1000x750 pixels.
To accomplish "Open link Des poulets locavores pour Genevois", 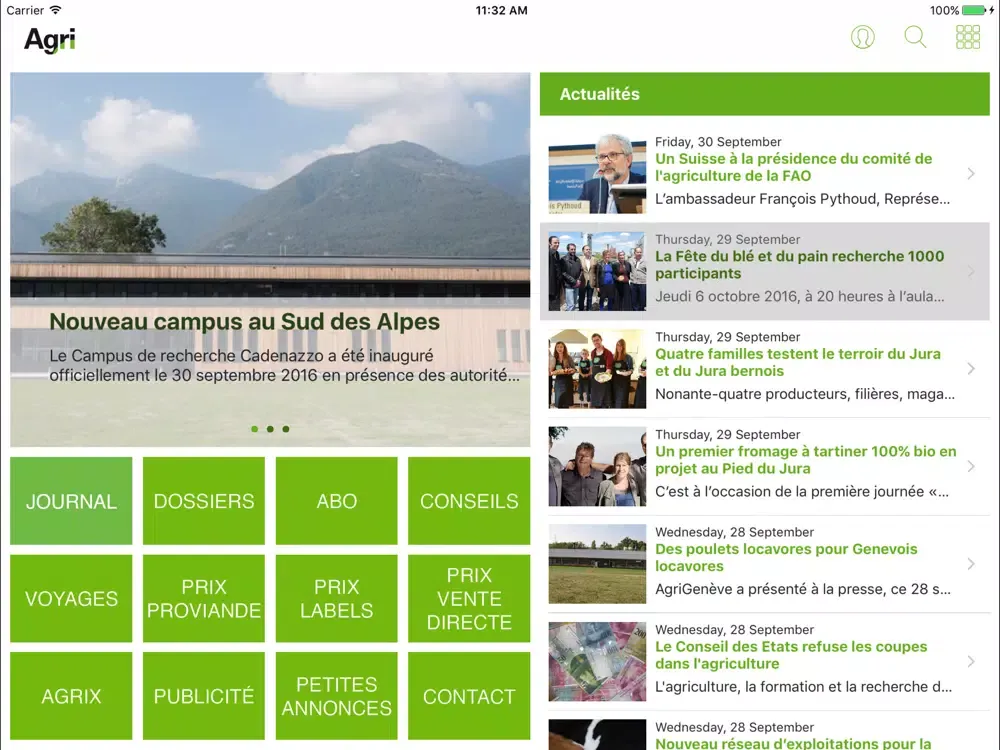I will point(786,557).
